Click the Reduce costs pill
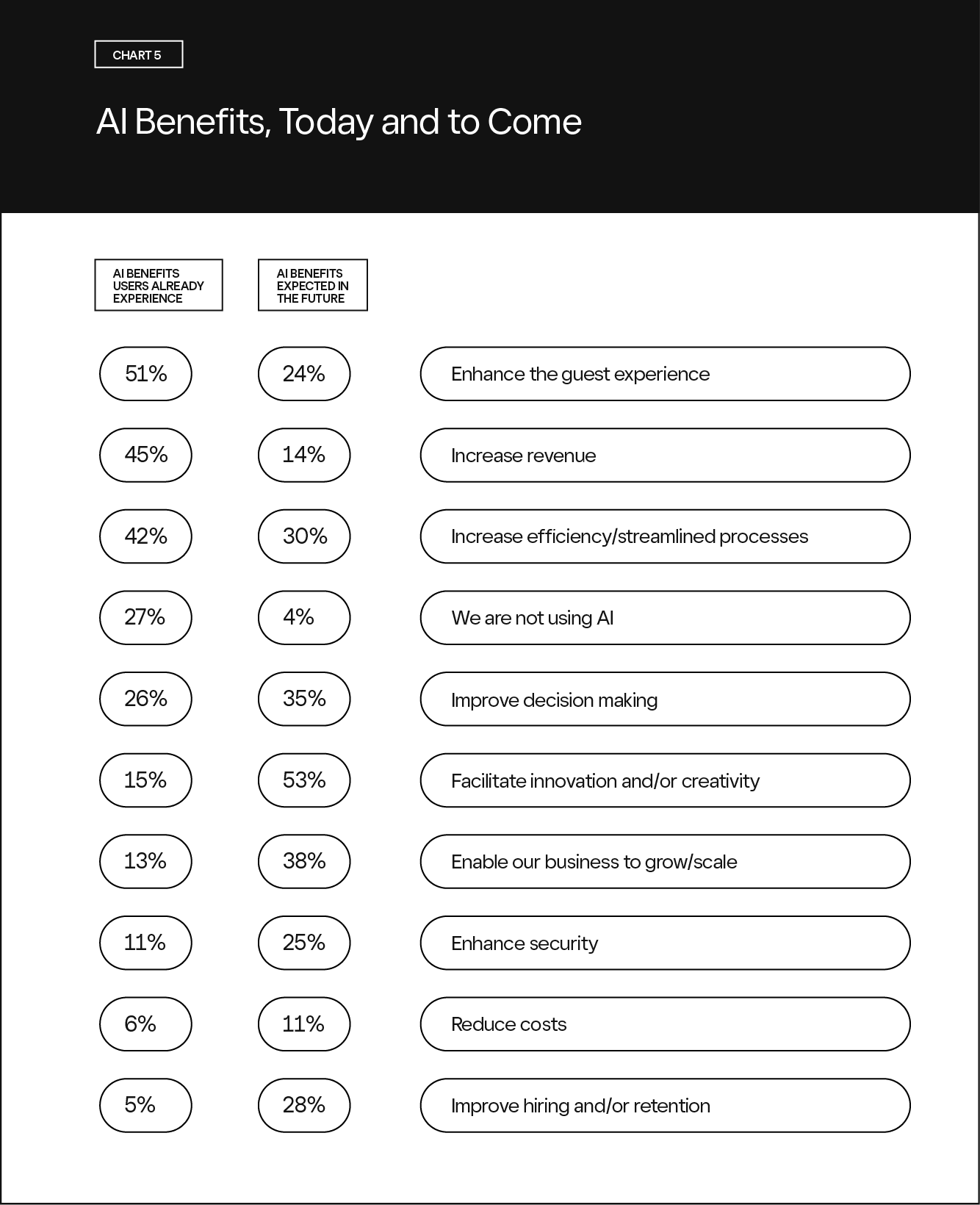Image resolution: width=980 pixels, height=1205 pixels. [x=665, y=1024]
